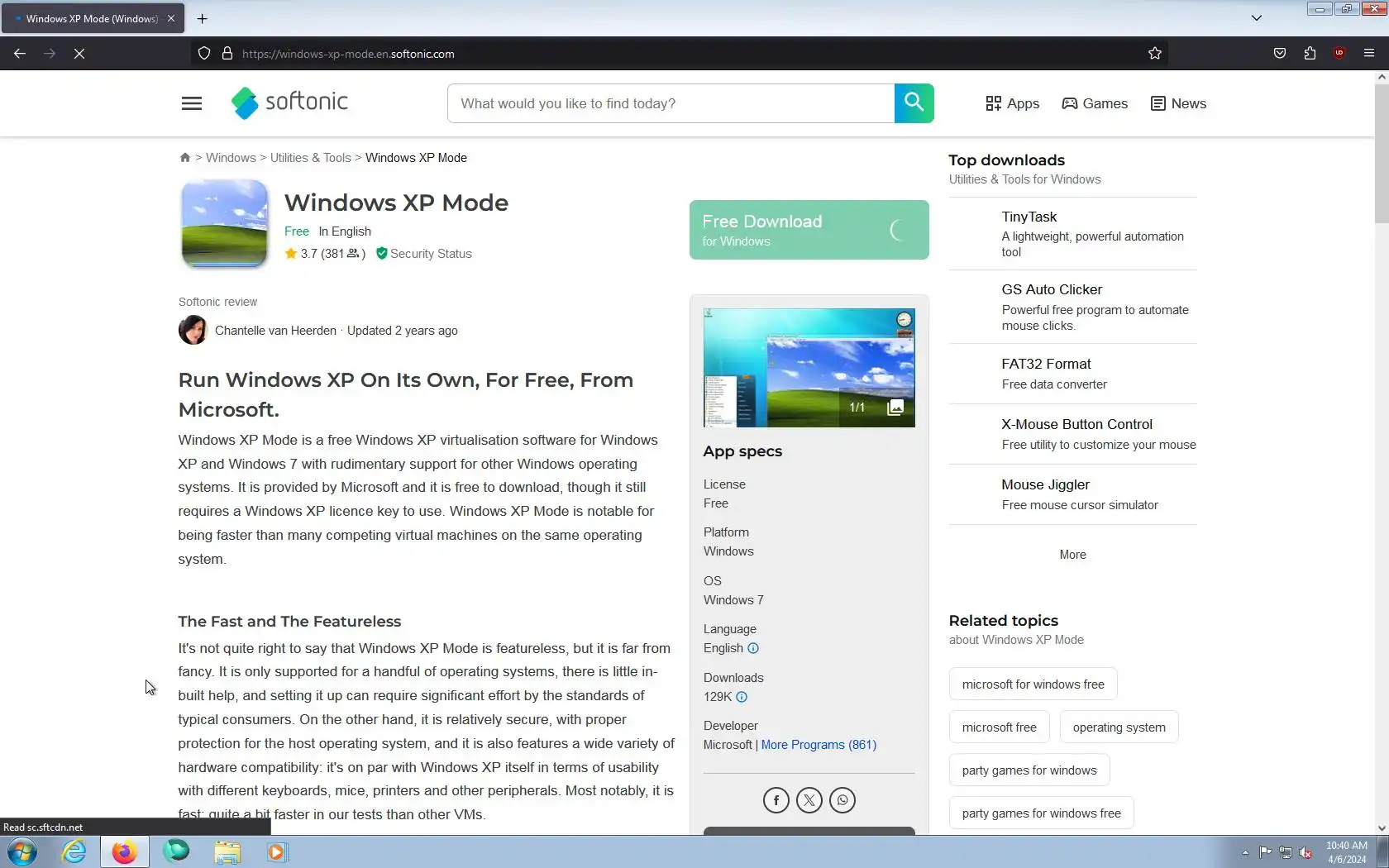1389x868 pixels.
Task: Open the Apps menu
Action: [1012, 103]
